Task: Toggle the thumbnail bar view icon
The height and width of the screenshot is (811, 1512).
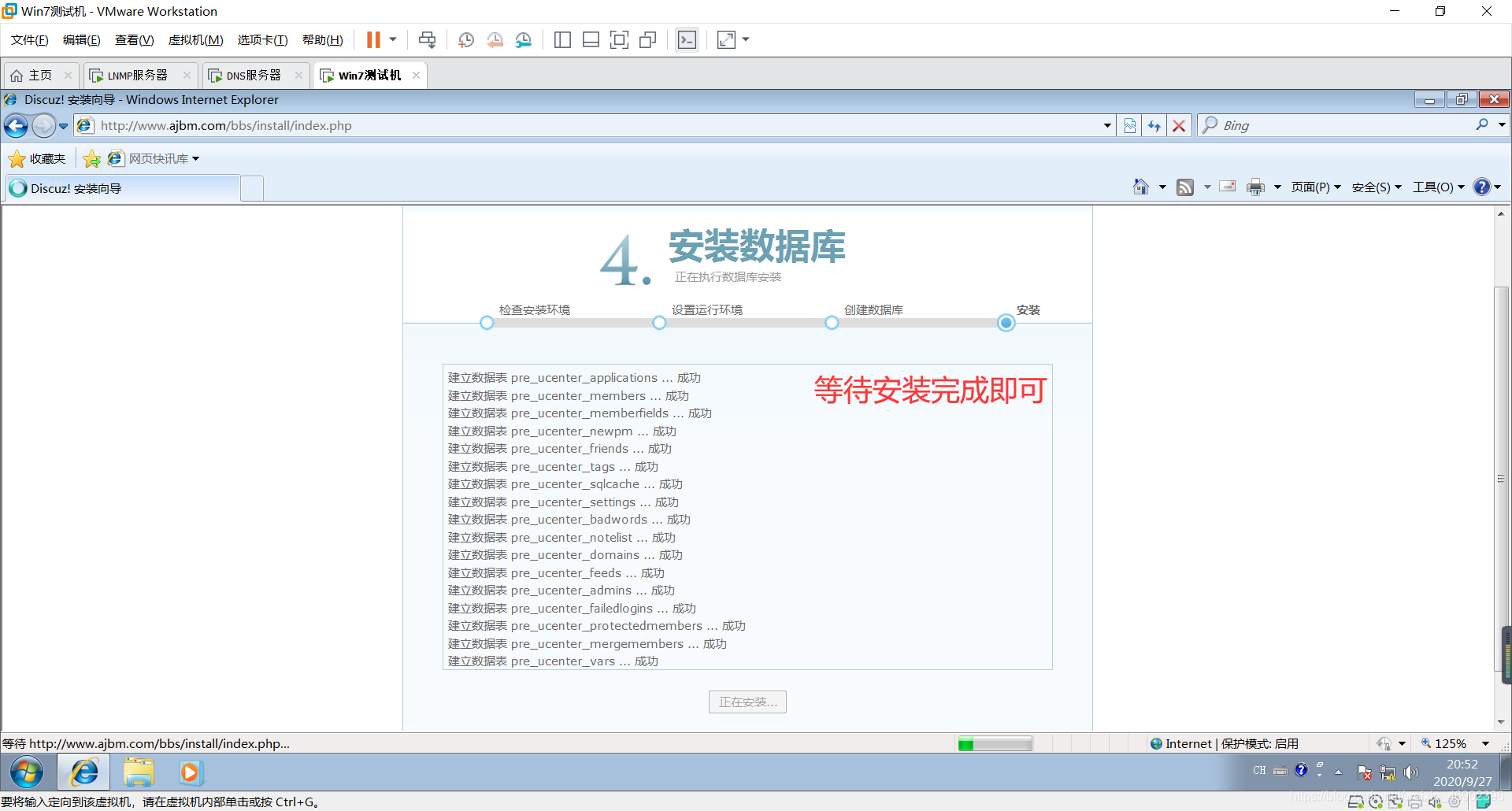Action: pos(591,39)
